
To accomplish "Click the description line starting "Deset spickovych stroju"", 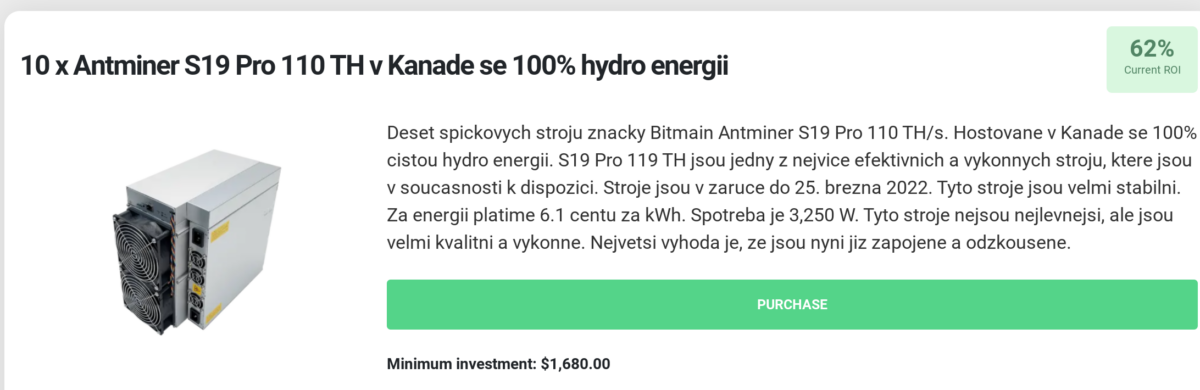I will (791, 132).
